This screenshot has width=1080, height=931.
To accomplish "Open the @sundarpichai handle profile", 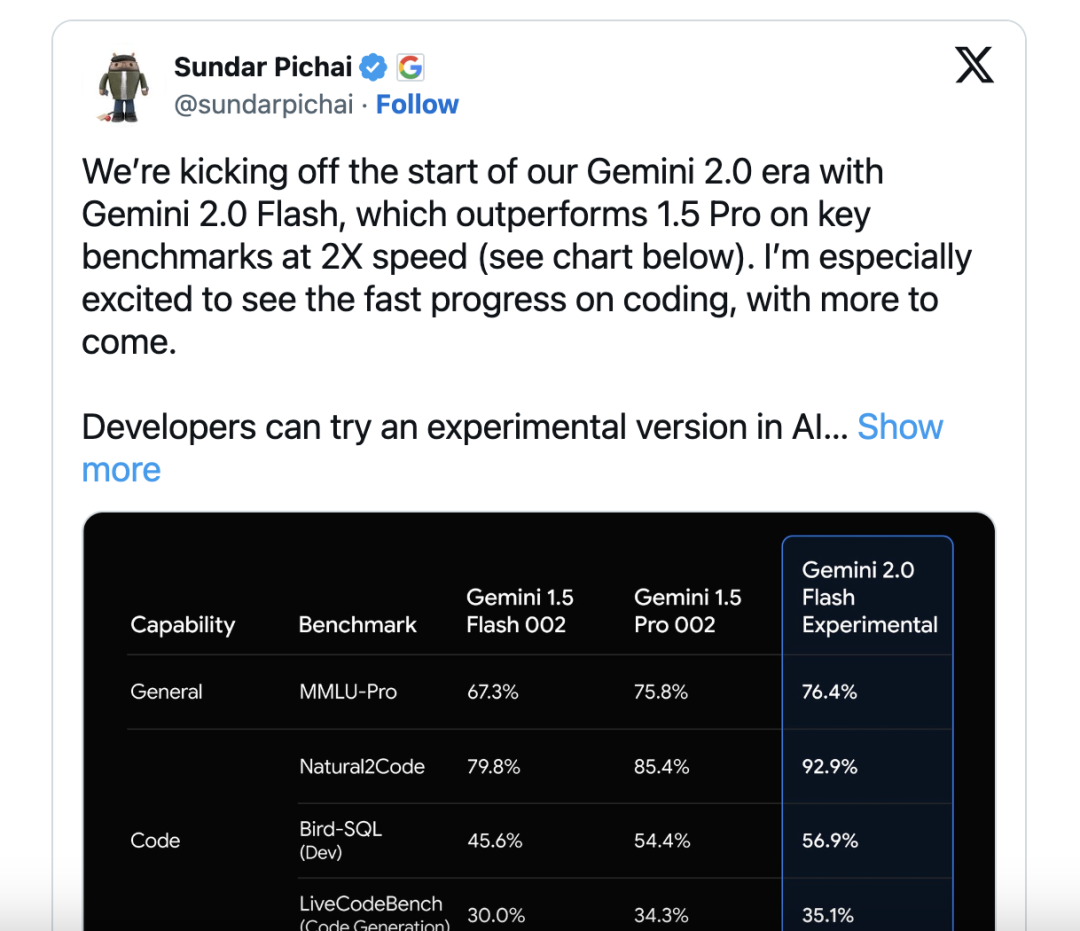I will [263, 105].
